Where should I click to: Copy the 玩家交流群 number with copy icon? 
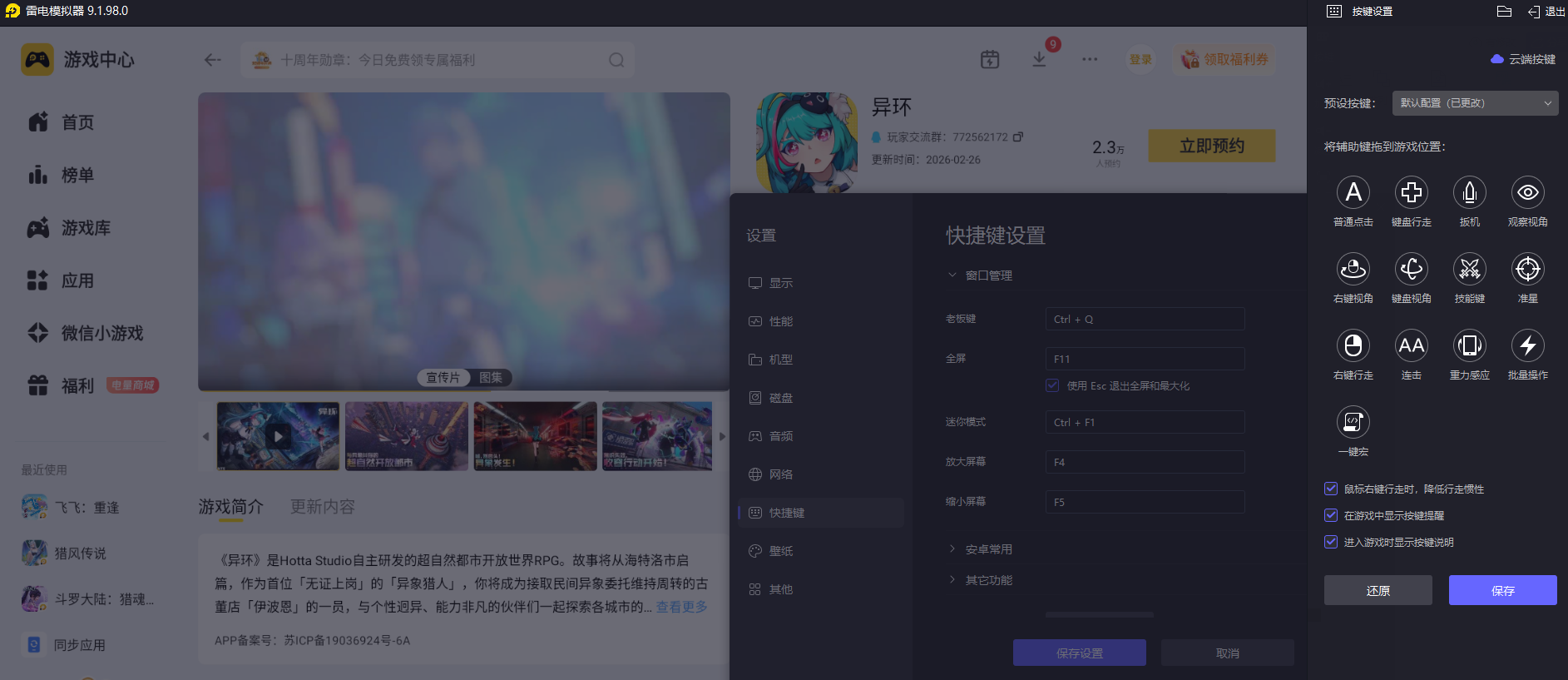pyautogui.click(x=1018, y=136)
